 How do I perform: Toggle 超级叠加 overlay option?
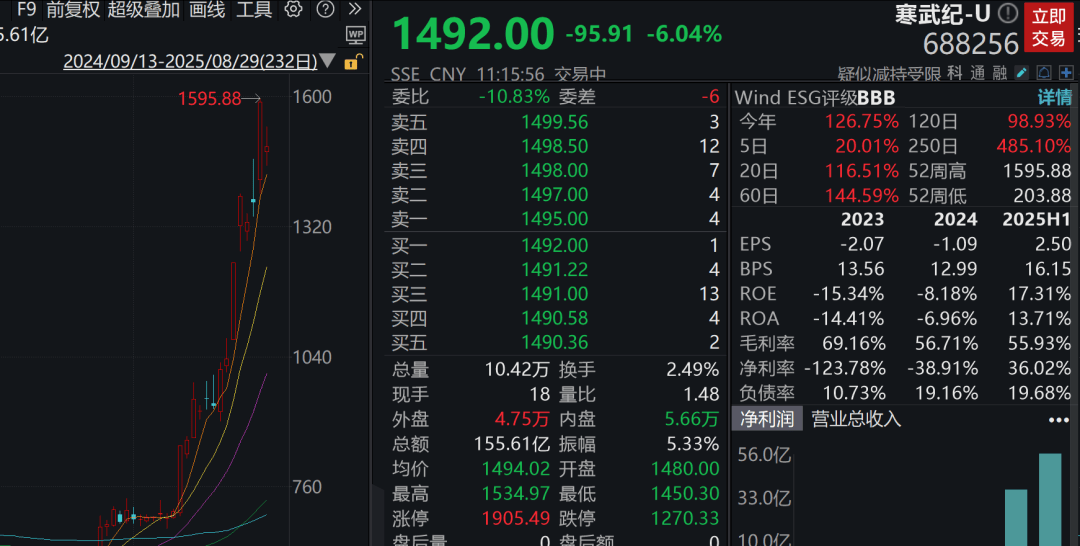pyautogui.click(x=144, y=10)
